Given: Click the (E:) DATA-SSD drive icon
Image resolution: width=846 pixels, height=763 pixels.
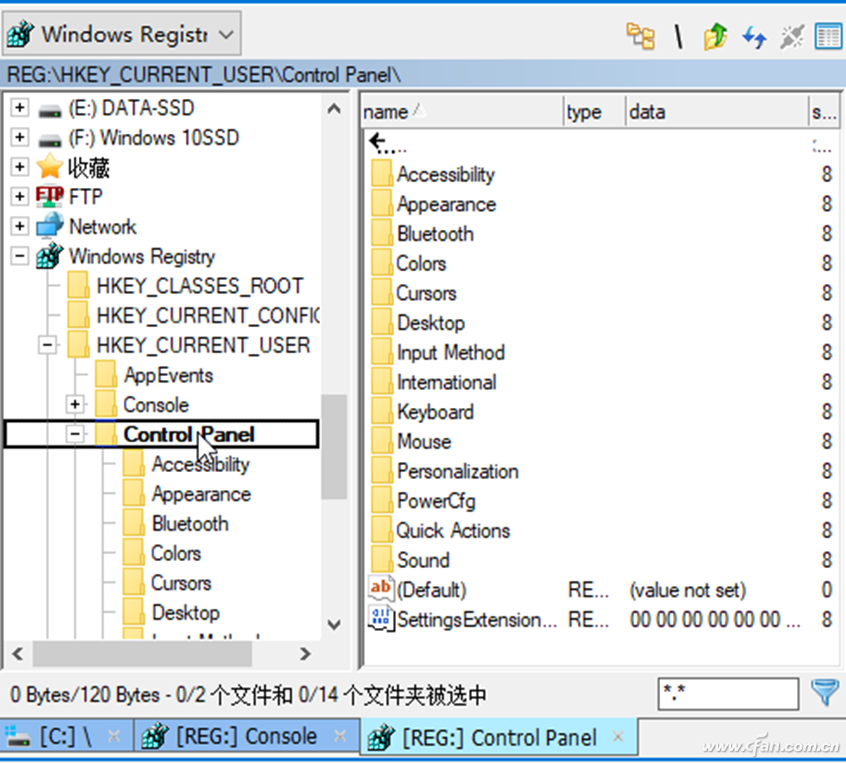Looking at the screenshot, I should (x=50, y=111).
